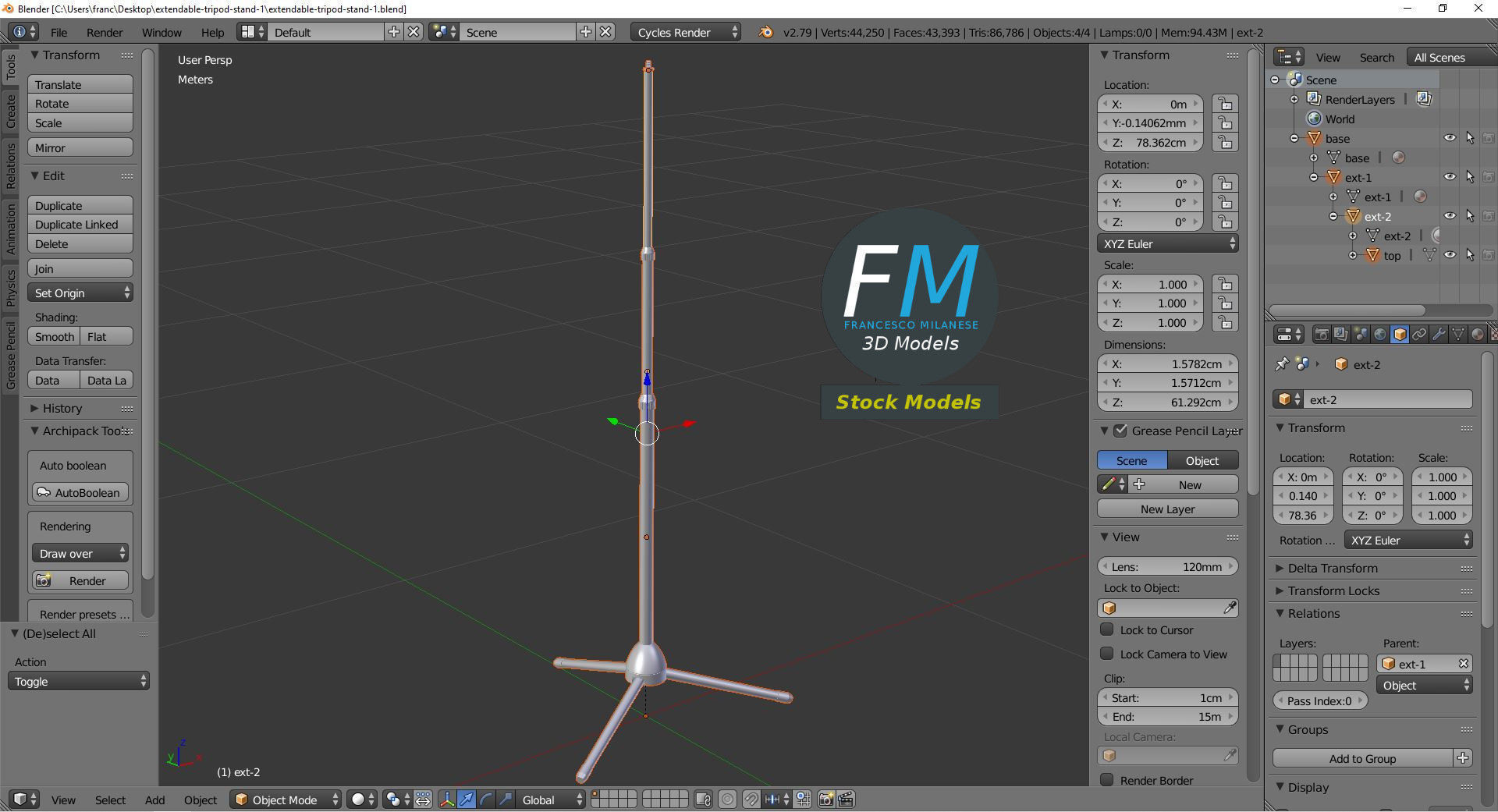Click the info editor type icon at top left
1498x812 pixels.
(x=23, y=32)
